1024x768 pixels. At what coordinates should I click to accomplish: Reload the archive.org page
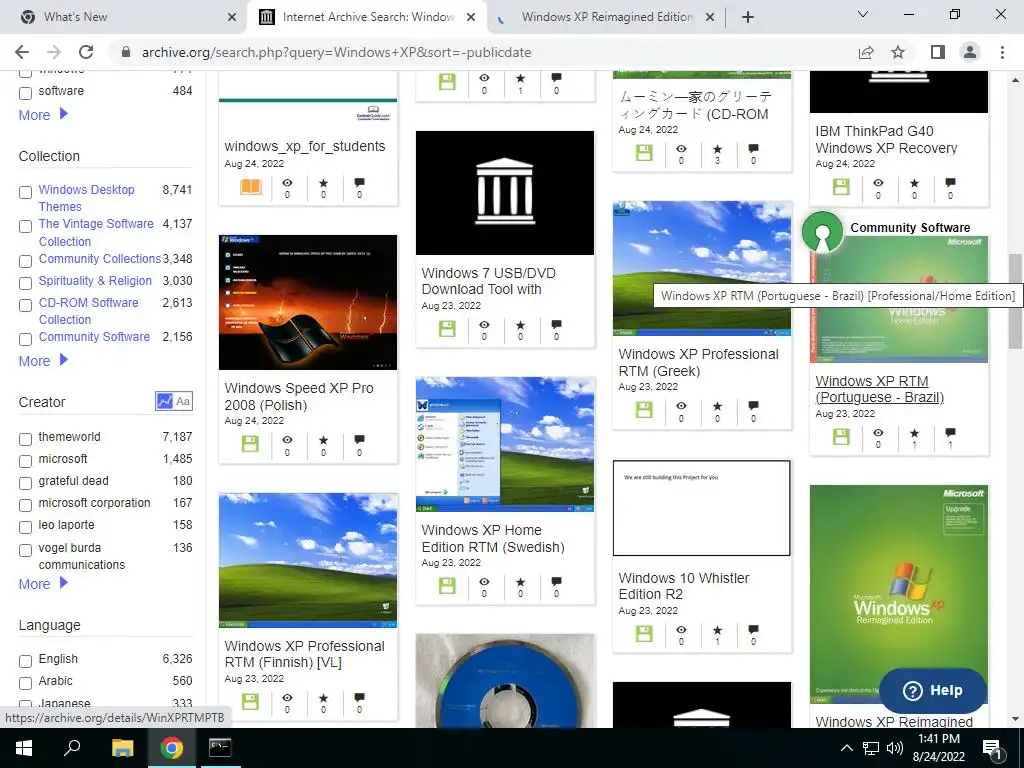coord(86,52)
